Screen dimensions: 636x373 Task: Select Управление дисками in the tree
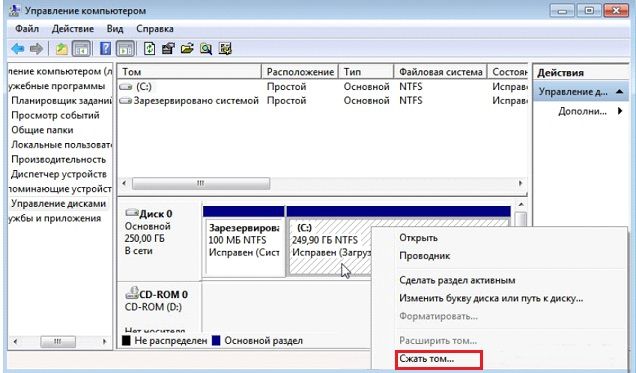click(x=58, y=204)
